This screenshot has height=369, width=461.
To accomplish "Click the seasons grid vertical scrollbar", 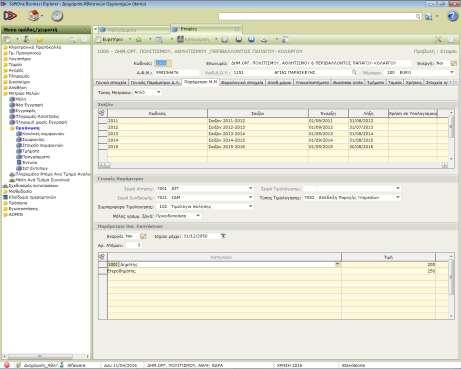I will 451,137.
